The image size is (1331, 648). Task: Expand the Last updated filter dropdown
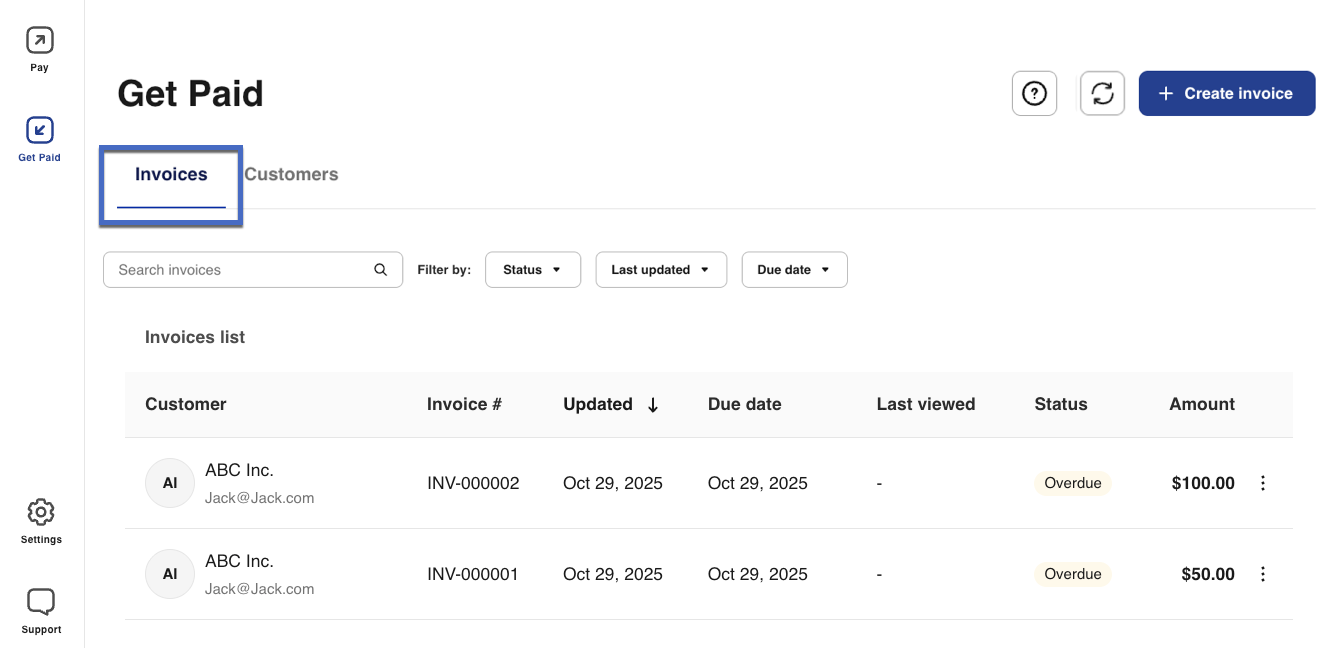click(660, 270)
